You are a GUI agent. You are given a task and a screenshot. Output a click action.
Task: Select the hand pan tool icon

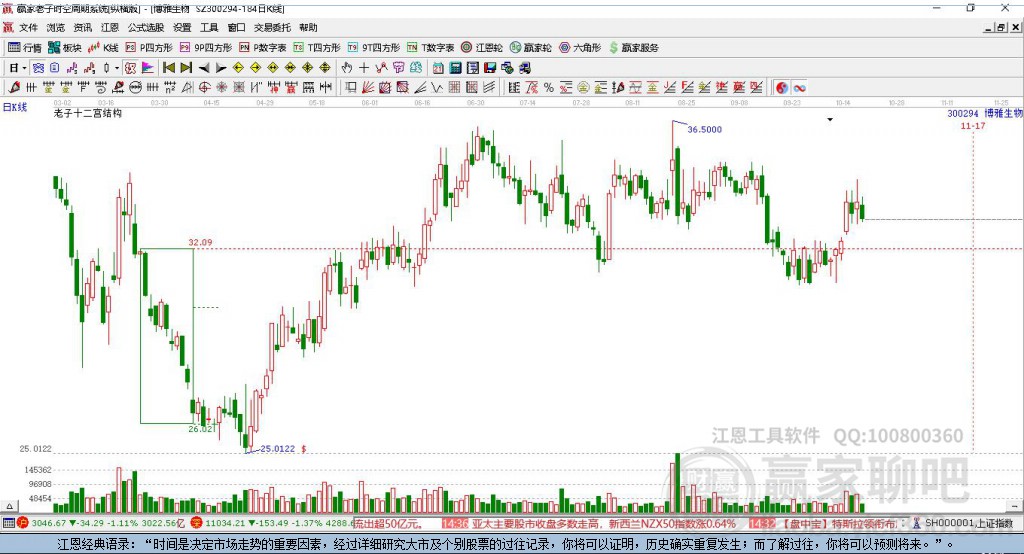point(346,68)
